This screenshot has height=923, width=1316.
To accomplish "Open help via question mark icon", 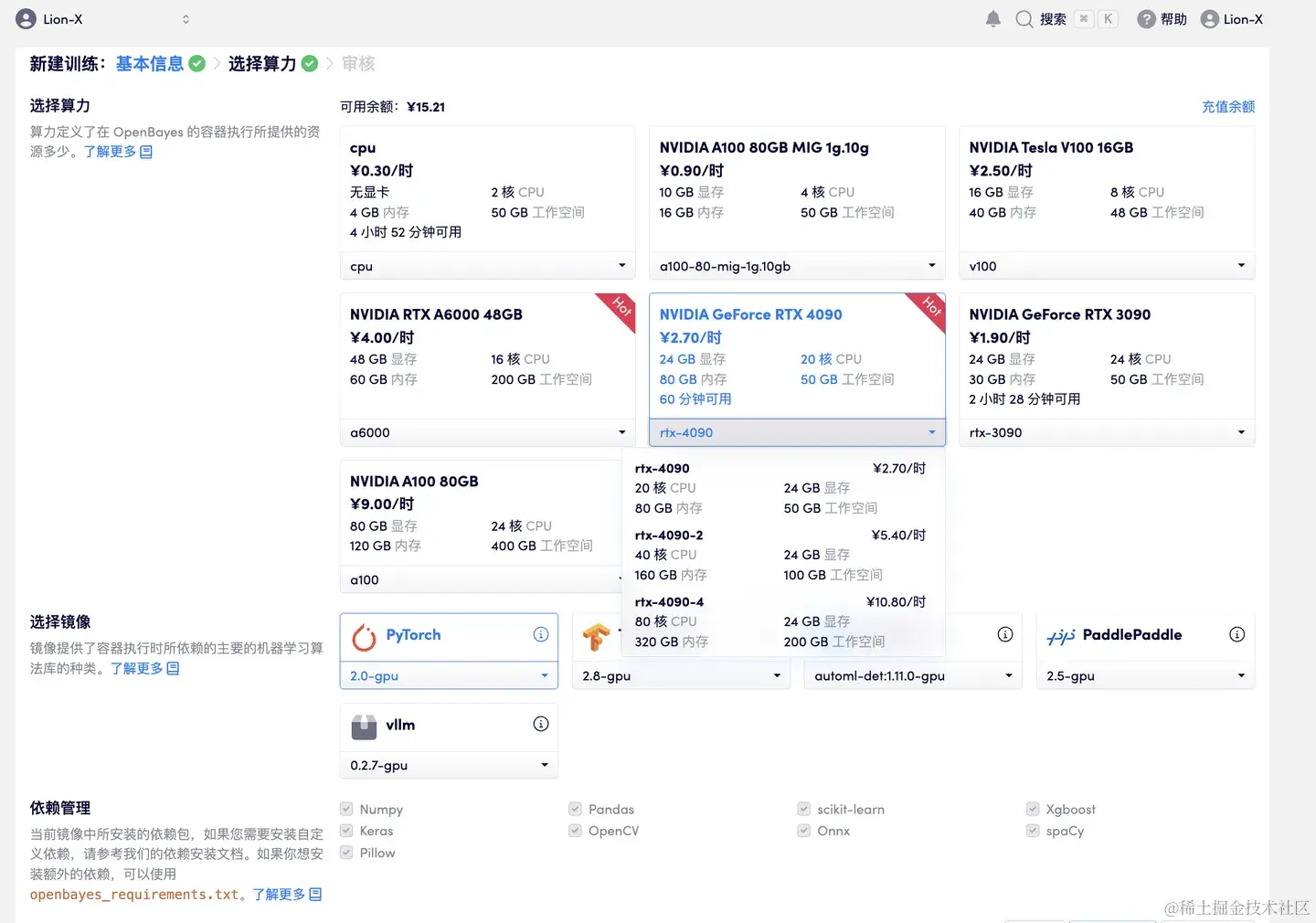I will coord(1146,19).
